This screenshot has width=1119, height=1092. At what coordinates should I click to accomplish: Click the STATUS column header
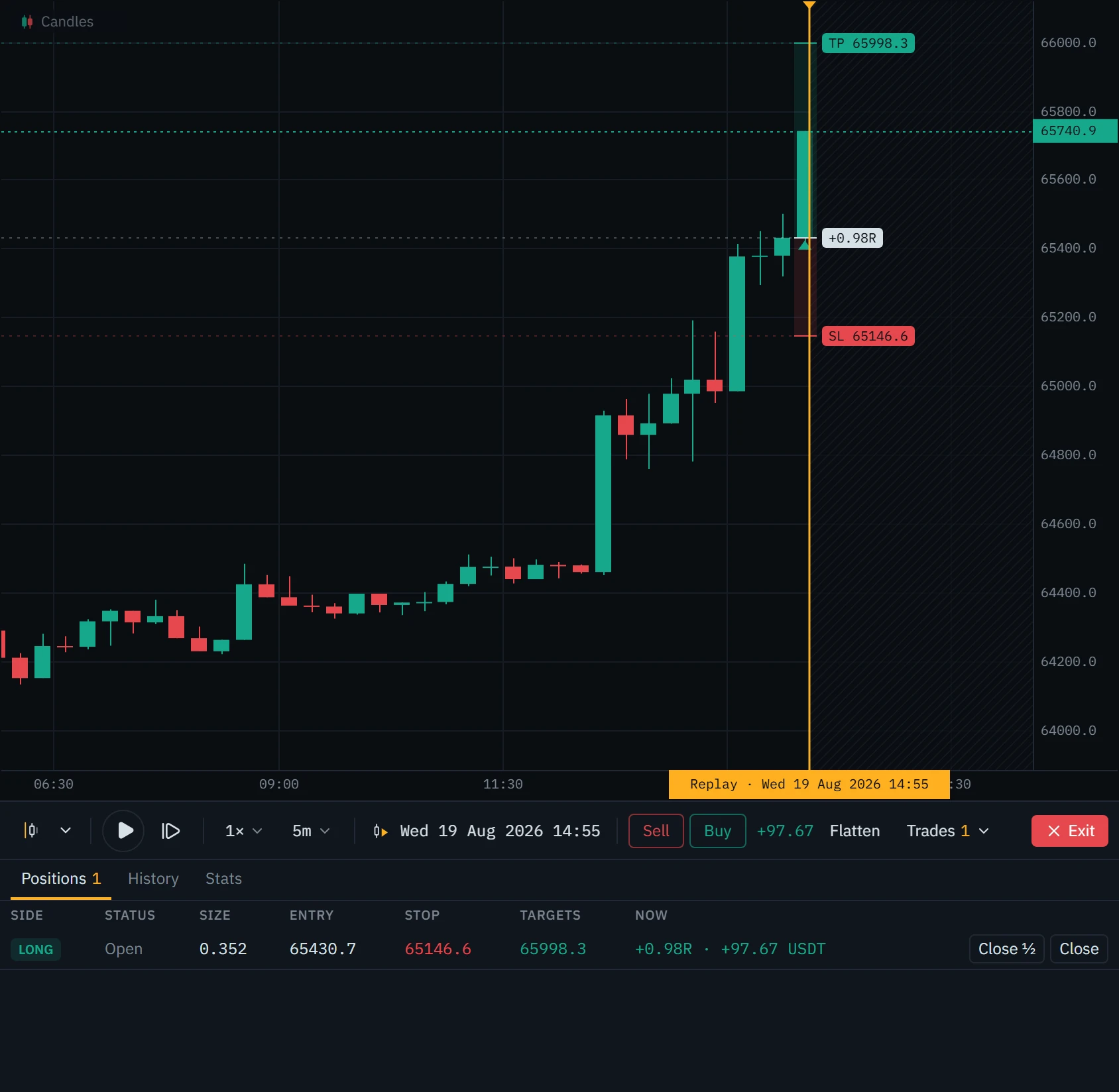coord(130,915)
